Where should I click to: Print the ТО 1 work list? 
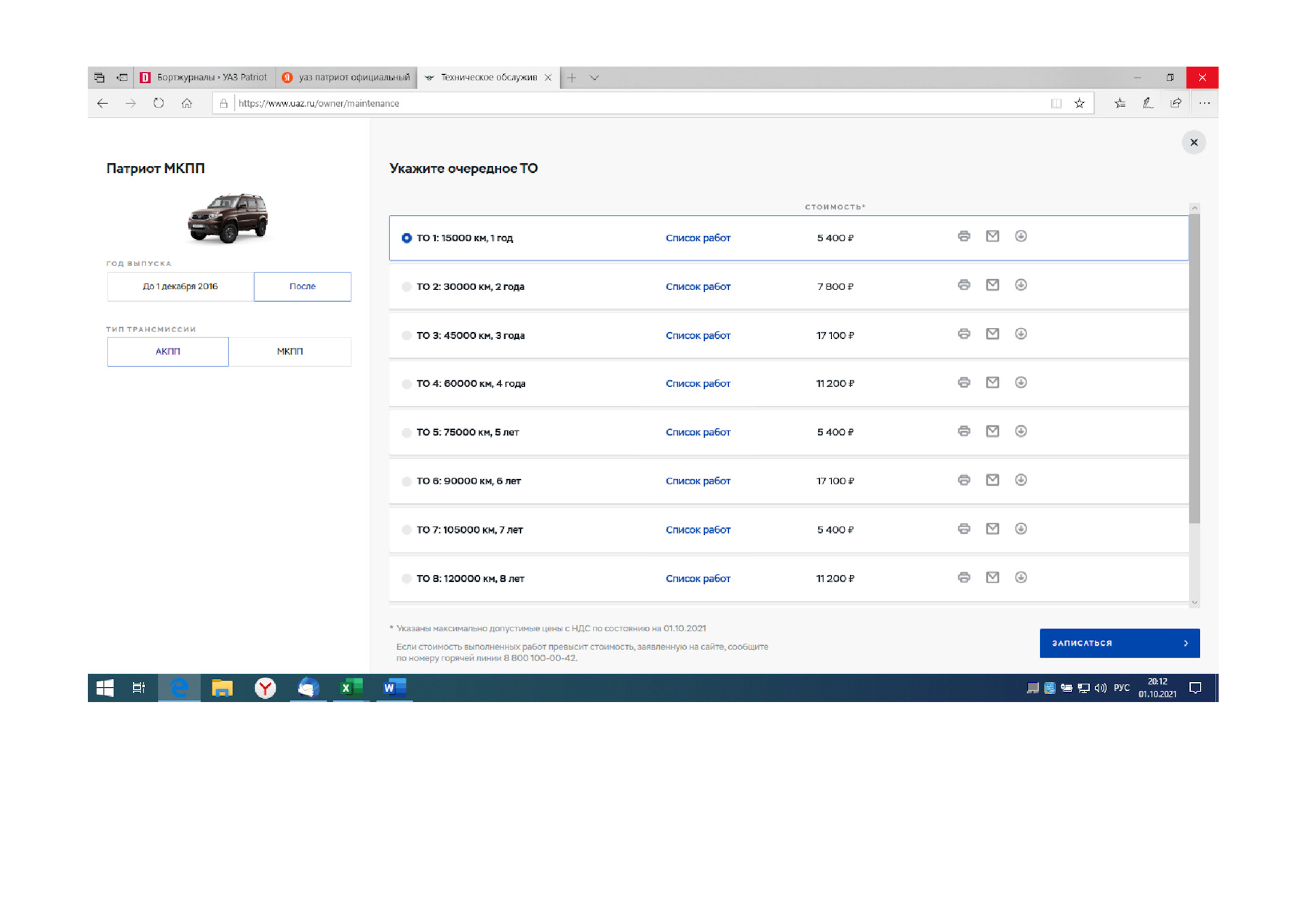pyautogui.click(x=964, y=236)
